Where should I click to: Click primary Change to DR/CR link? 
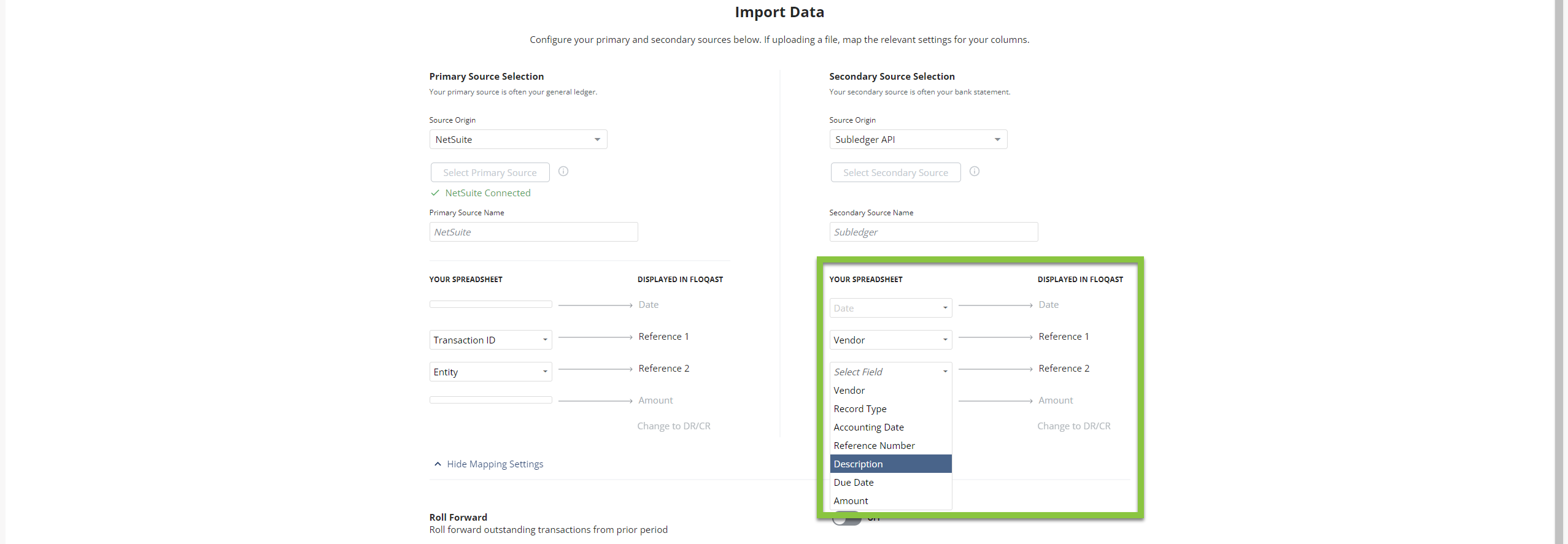pos(673,426)
